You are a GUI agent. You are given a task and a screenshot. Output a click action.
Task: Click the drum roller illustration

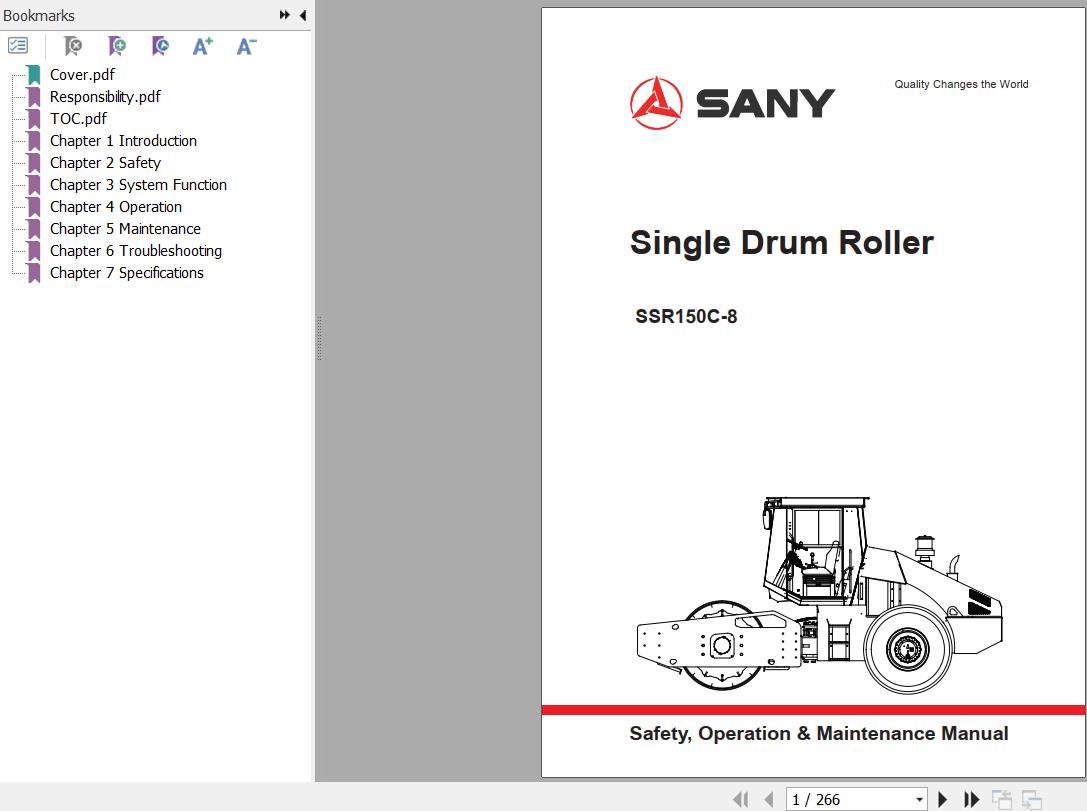pos(819,594)
